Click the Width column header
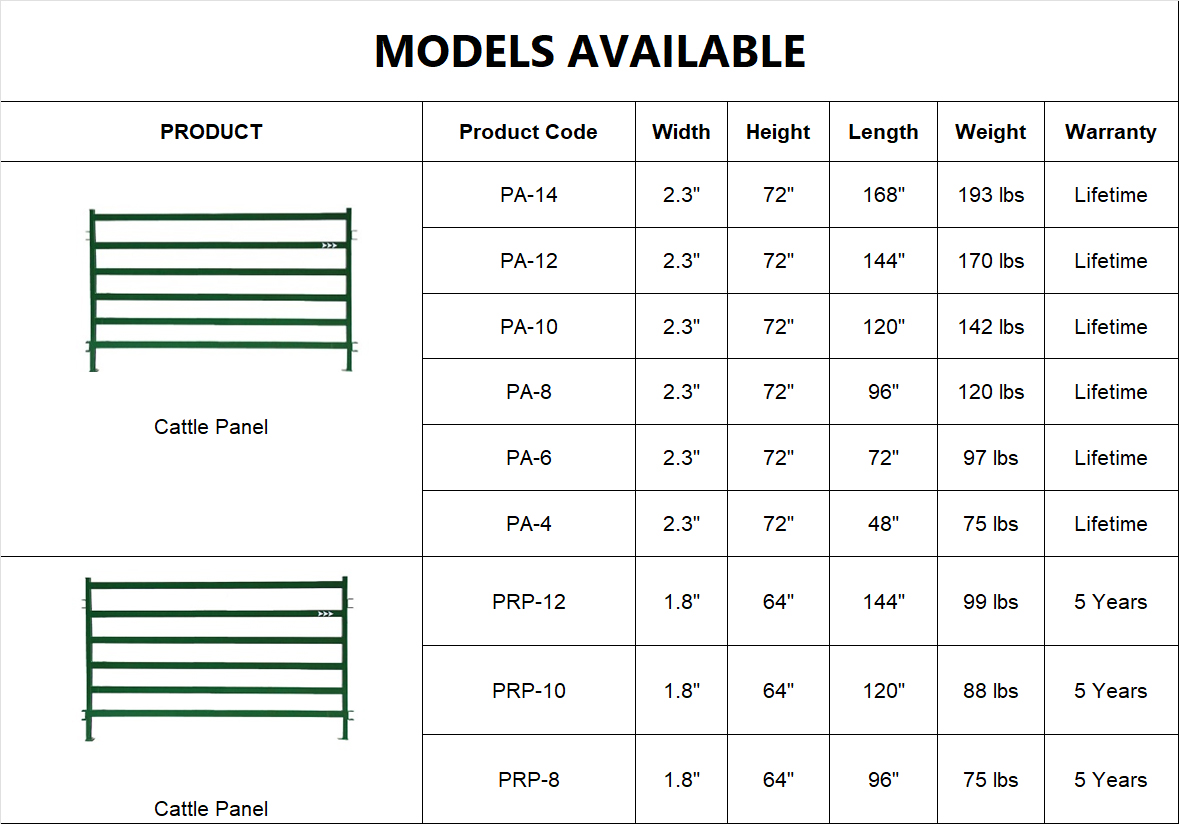Viewport: 1179px width, 824px height. pos(681,132)
